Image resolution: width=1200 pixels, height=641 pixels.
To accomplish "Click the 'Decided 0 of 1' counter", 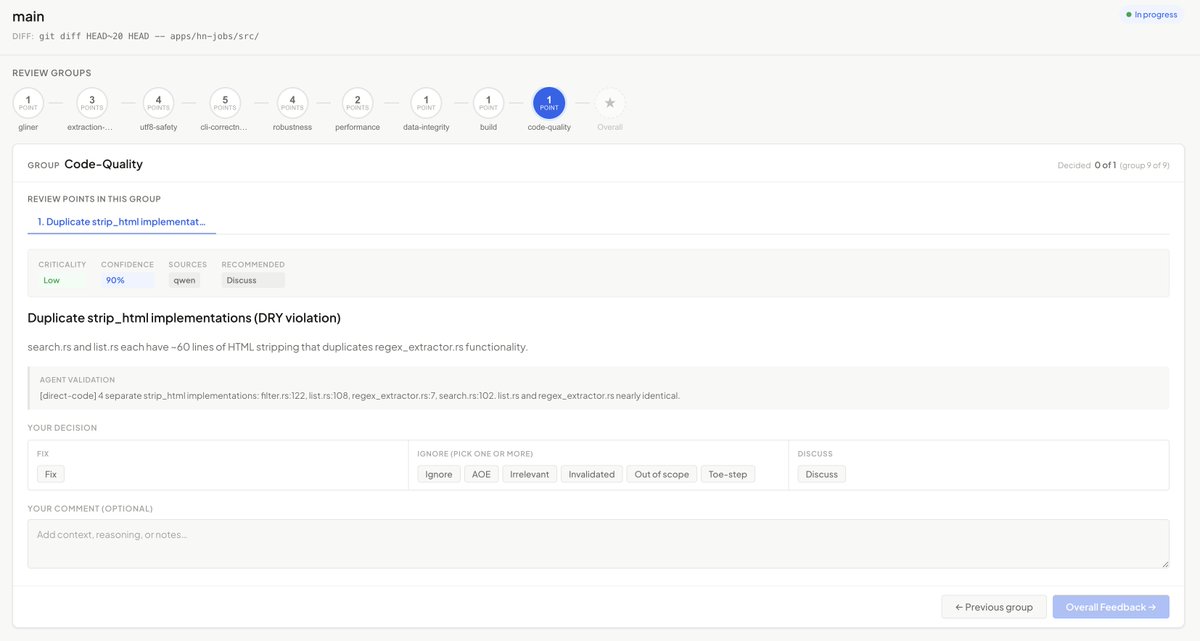I will (1086, 165).
